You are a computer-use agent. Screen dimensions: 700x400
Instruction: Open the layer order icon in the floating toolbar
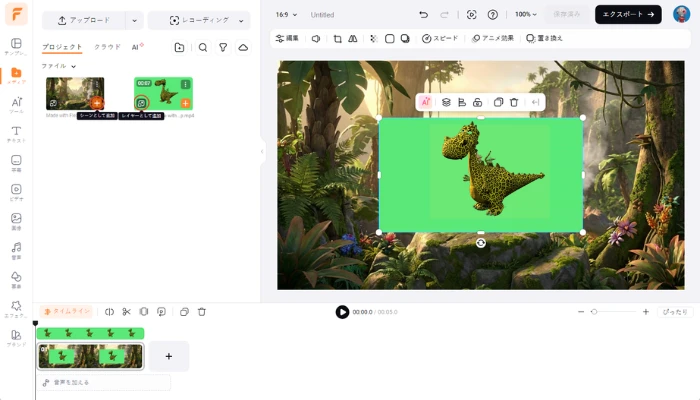click(x=446, y=102)
